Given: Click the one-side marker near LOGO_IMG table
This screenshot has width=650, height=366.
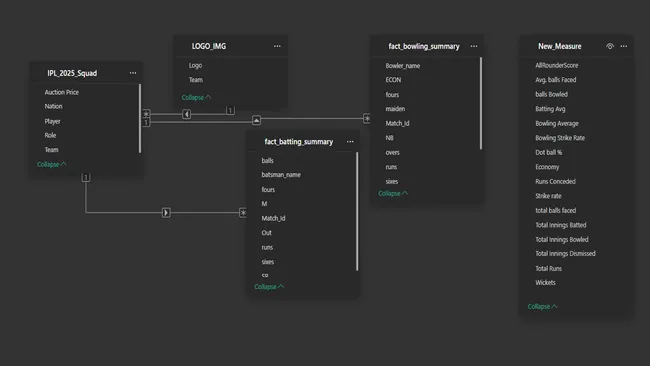Looking at the screenshot, I should [x=230, y=110].
